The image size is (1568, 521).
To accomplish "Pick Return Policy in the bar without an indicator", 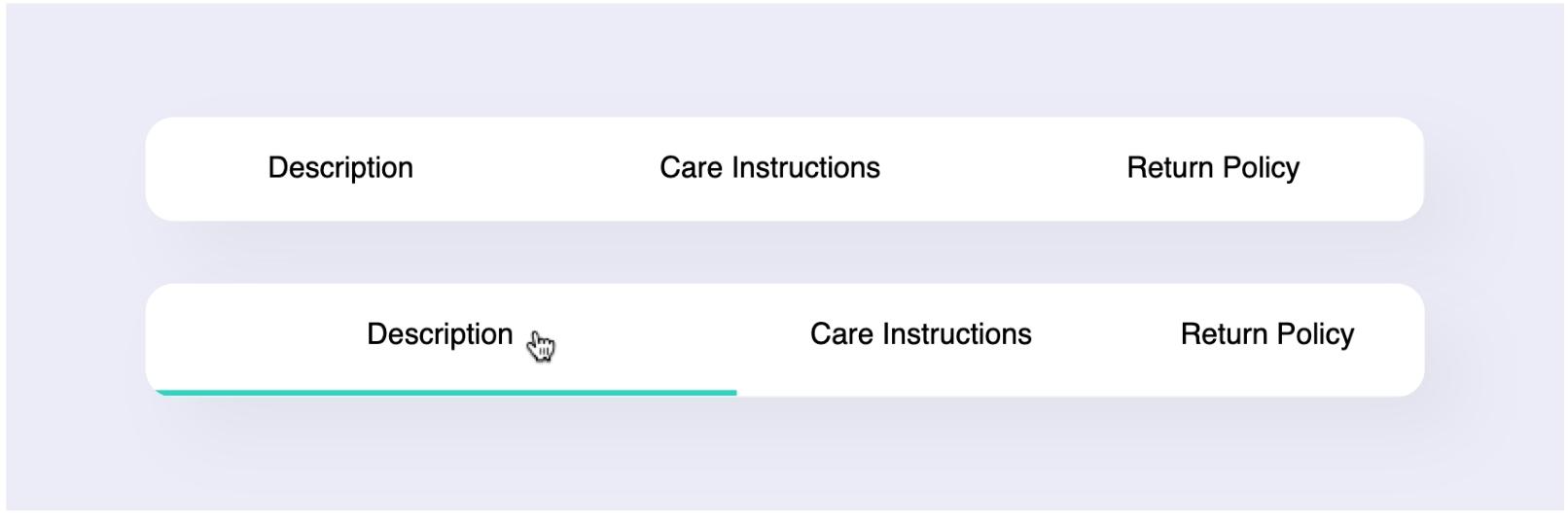I will (x=1213, y=168).
